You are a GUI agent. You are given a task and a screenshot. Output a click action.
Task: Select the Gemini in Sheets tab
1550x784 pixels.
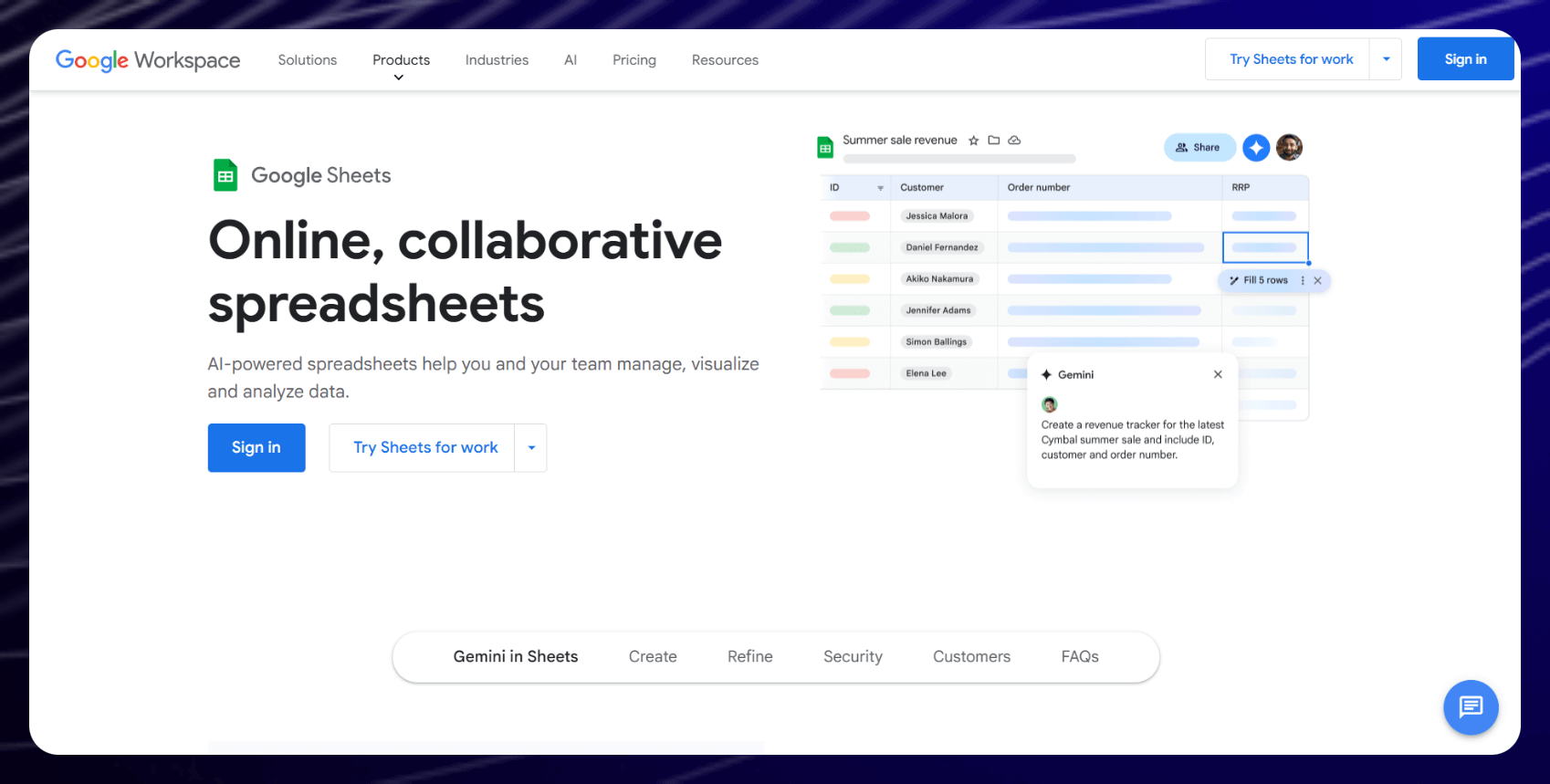(x=516, y=656)
